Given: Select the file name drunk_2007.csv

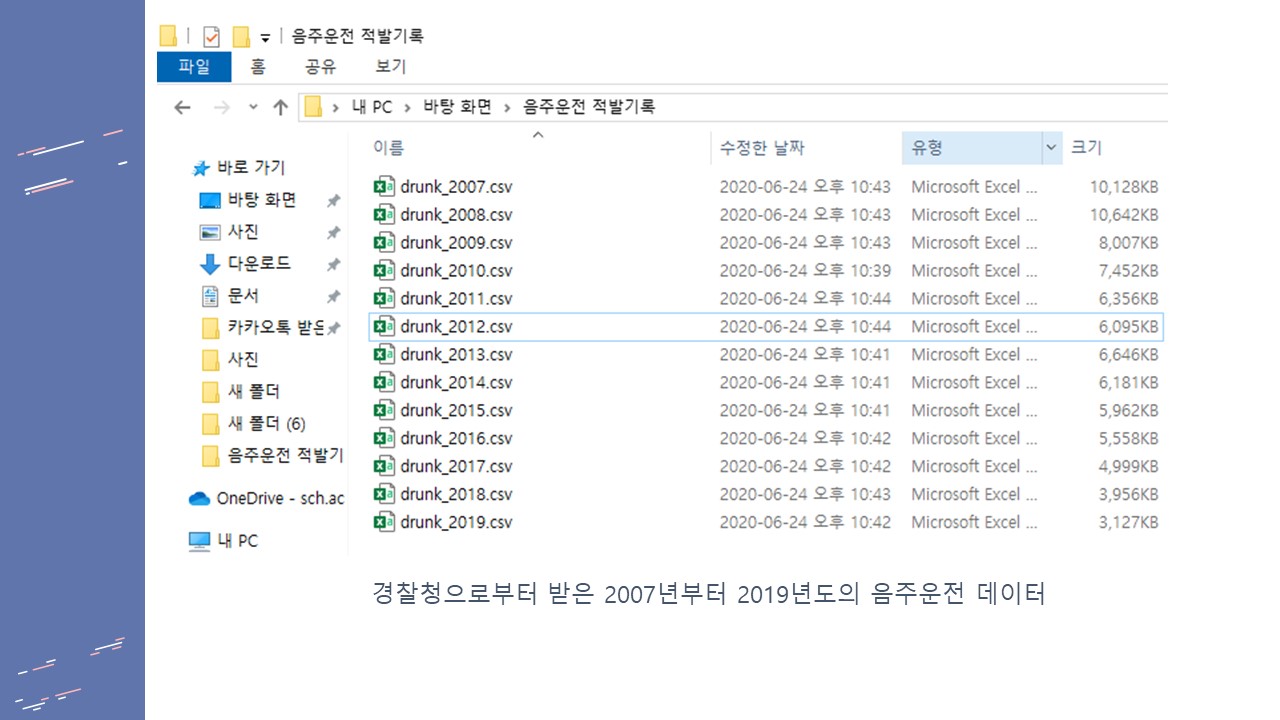Looking at the screenshot, I should pos(457,187).
